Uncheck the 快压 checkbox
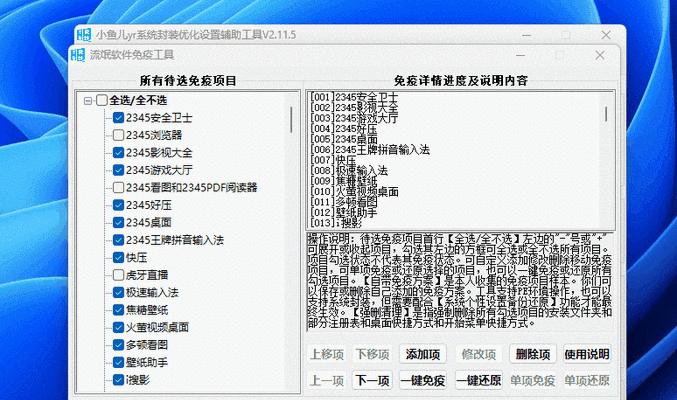This screenshot has width=677, height=400. 118,257
